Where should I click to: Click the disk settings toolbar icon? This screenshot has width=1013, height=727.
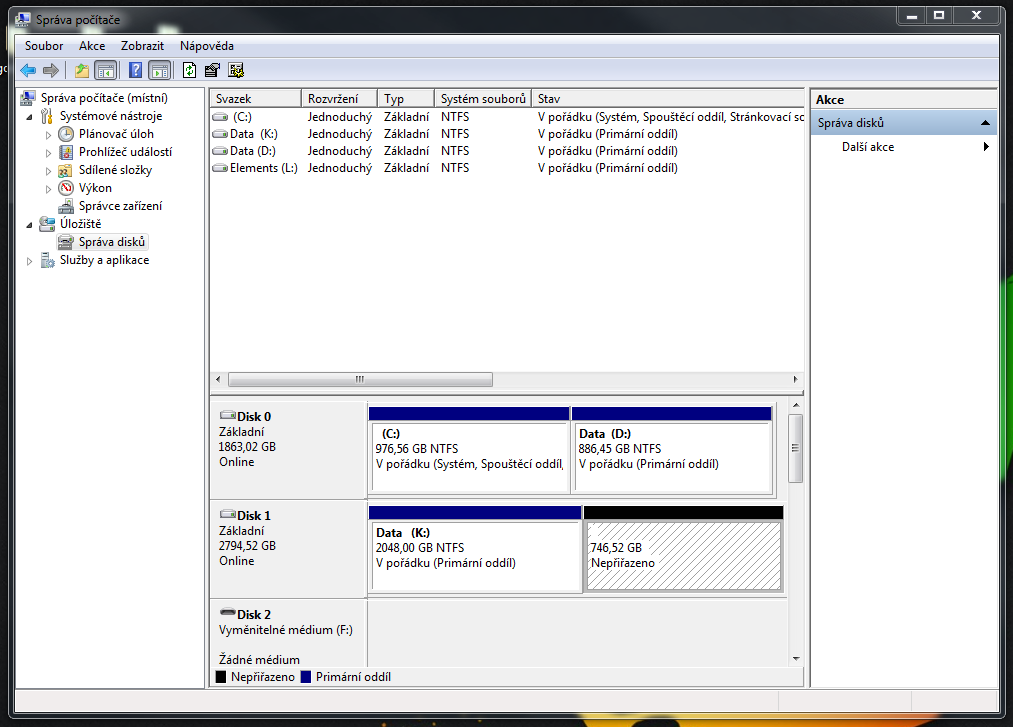[x=236, y=70]
